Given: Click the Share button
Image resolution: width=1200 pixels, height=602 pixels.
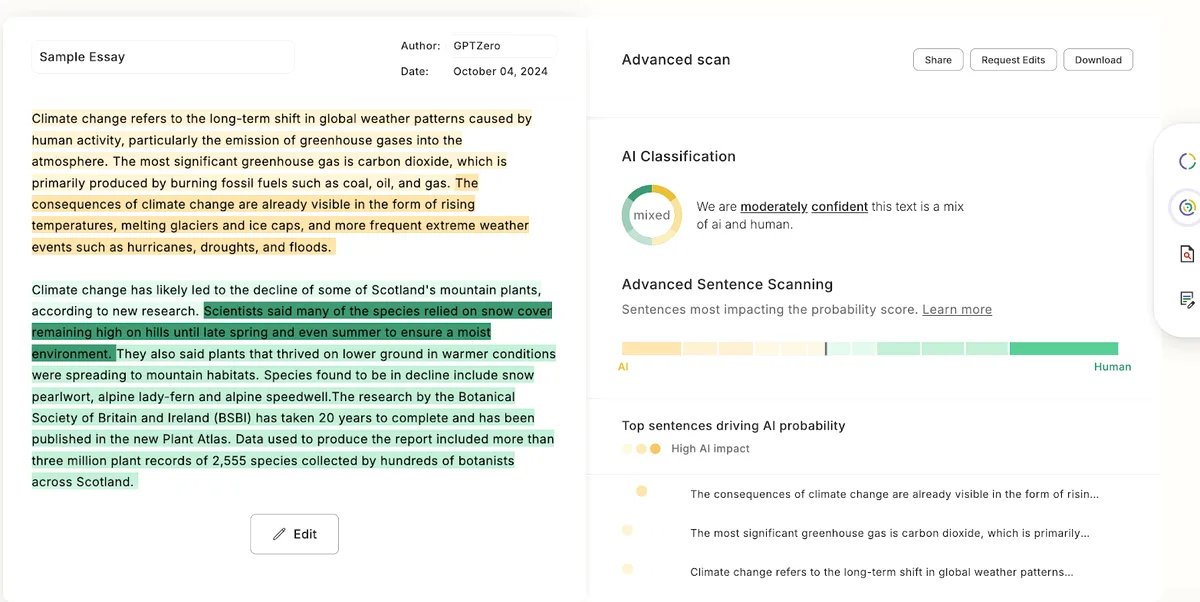Looking at the screenshot, I should (938, 60).
